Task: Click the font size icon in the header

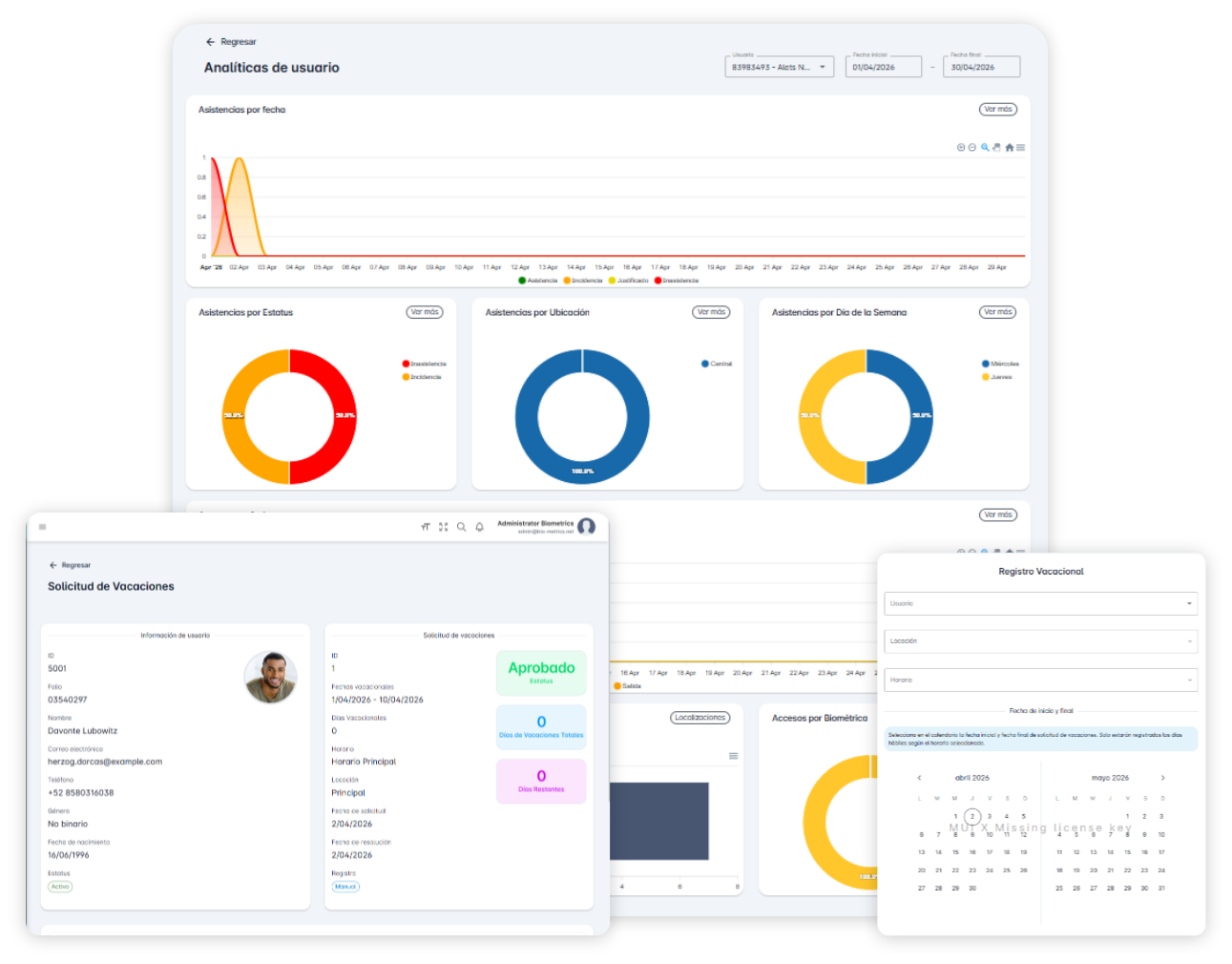Action: coord(426,527)
